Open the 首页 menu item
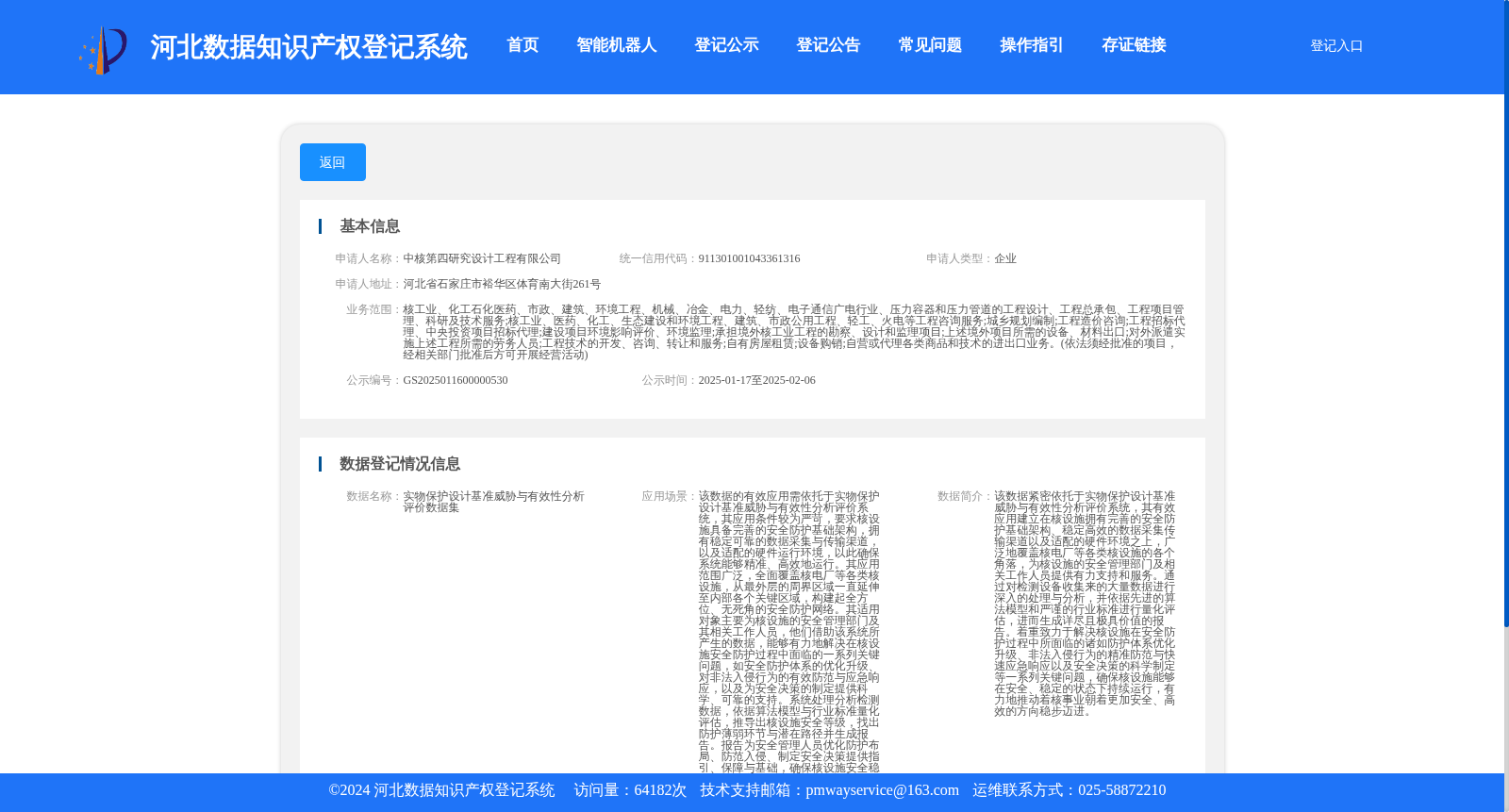1509x812 pixels. 522,45
